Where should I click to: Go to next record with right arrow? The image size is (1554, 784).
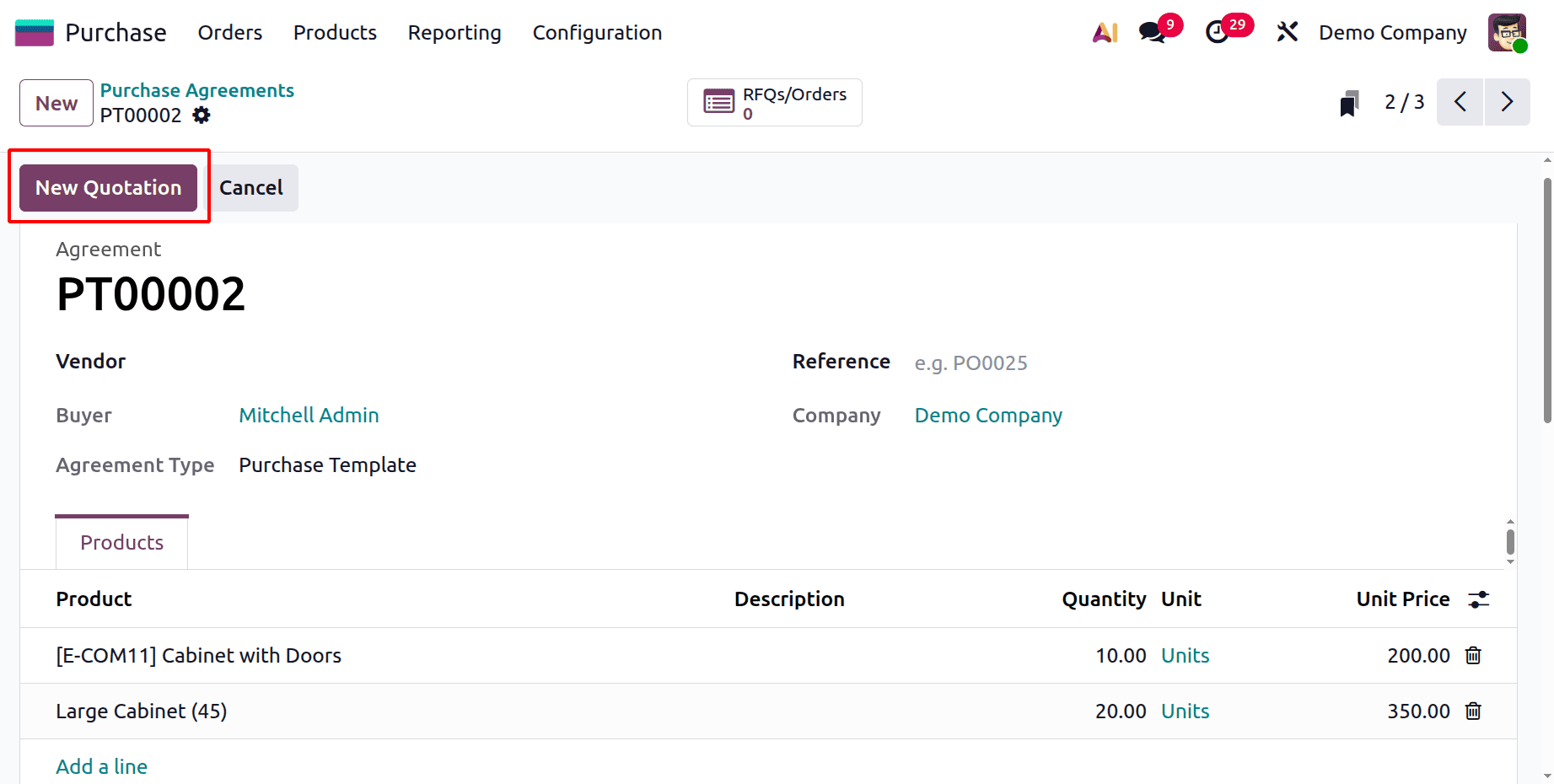pyautogui.click(x=1508, y=101)
